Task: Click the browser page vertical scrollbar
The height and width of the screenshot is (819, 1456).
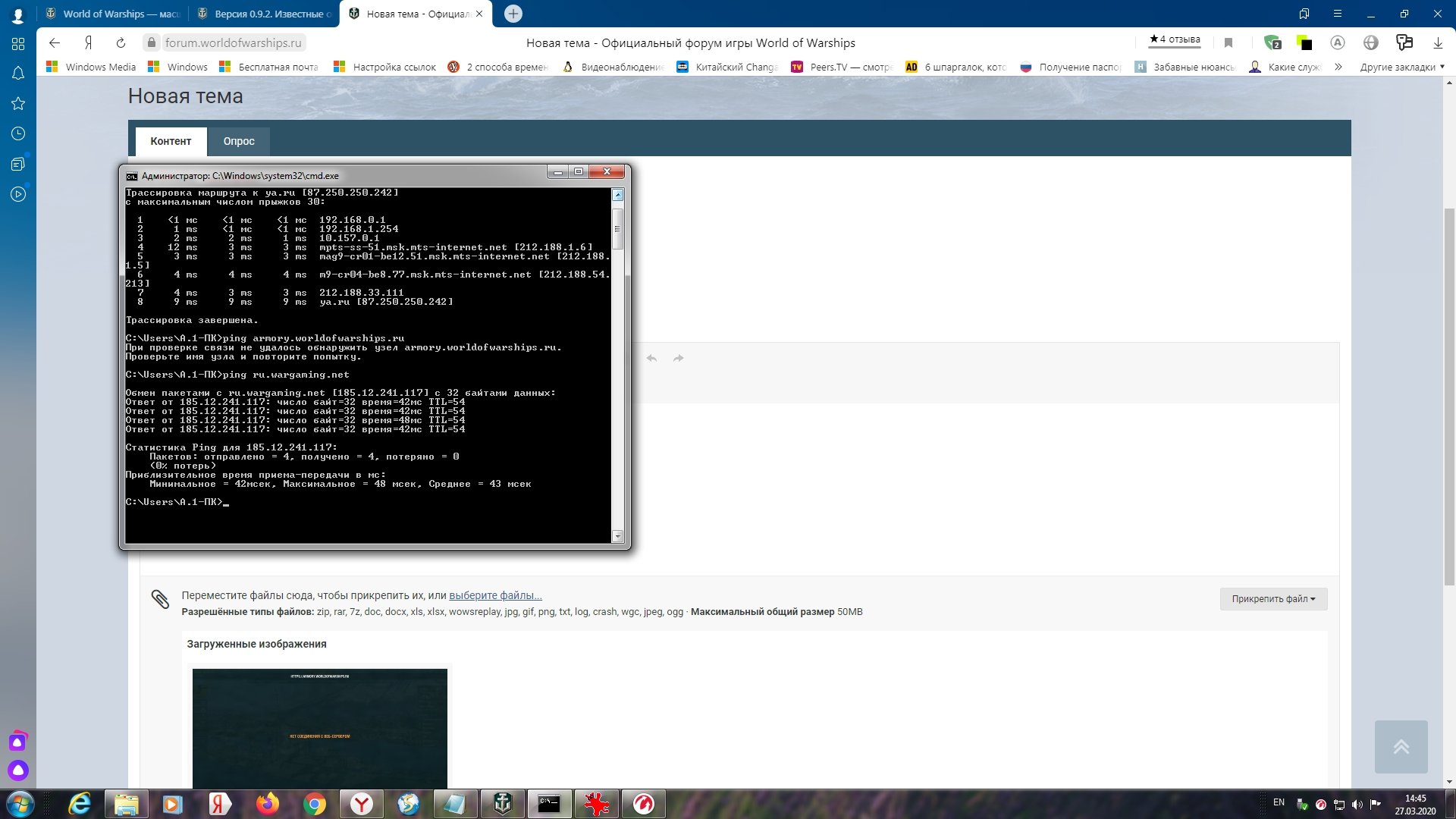Action: (x=1449, y=396)
